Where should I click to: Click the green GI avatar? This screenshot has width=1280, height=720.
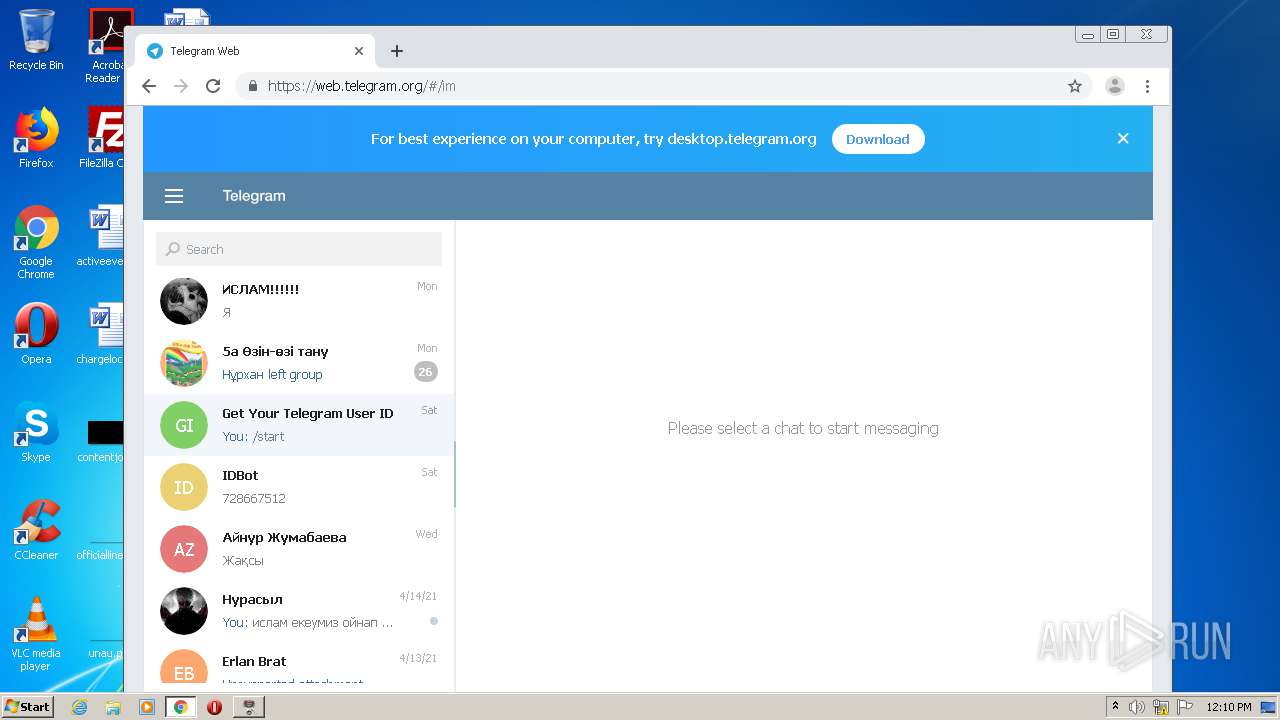[184, 425]
